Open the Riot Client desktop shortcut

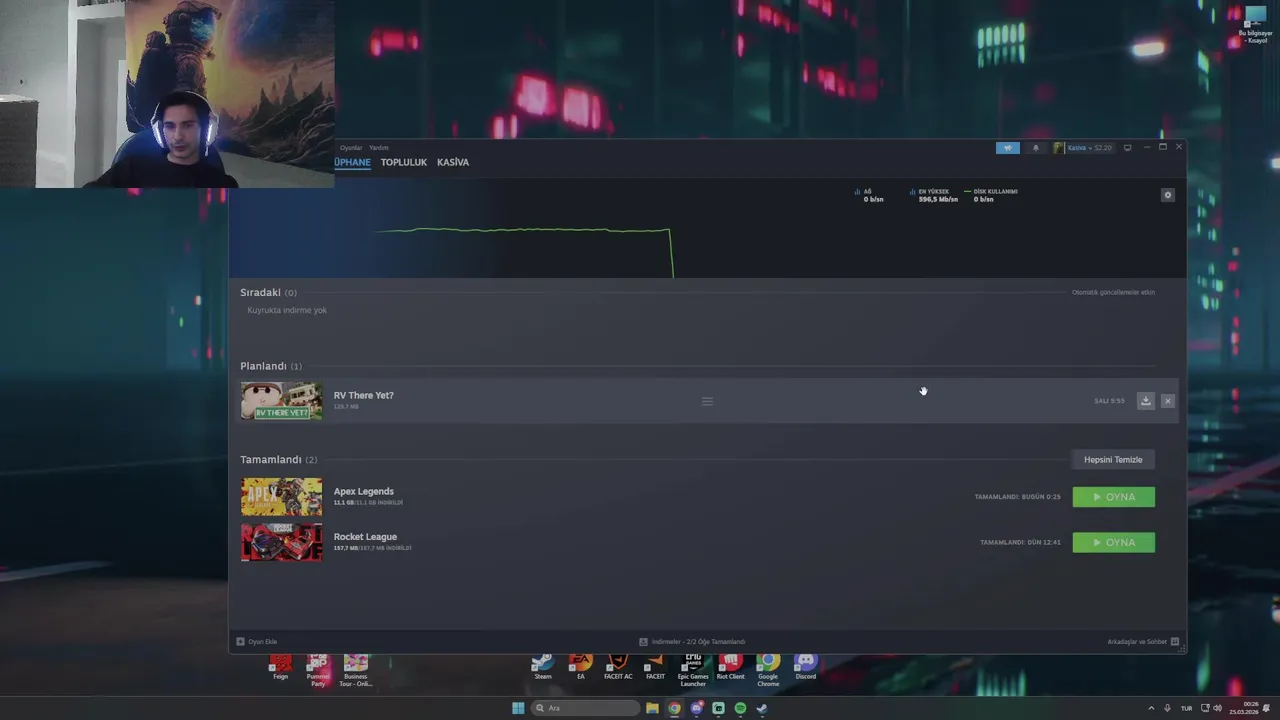point(730,667)
